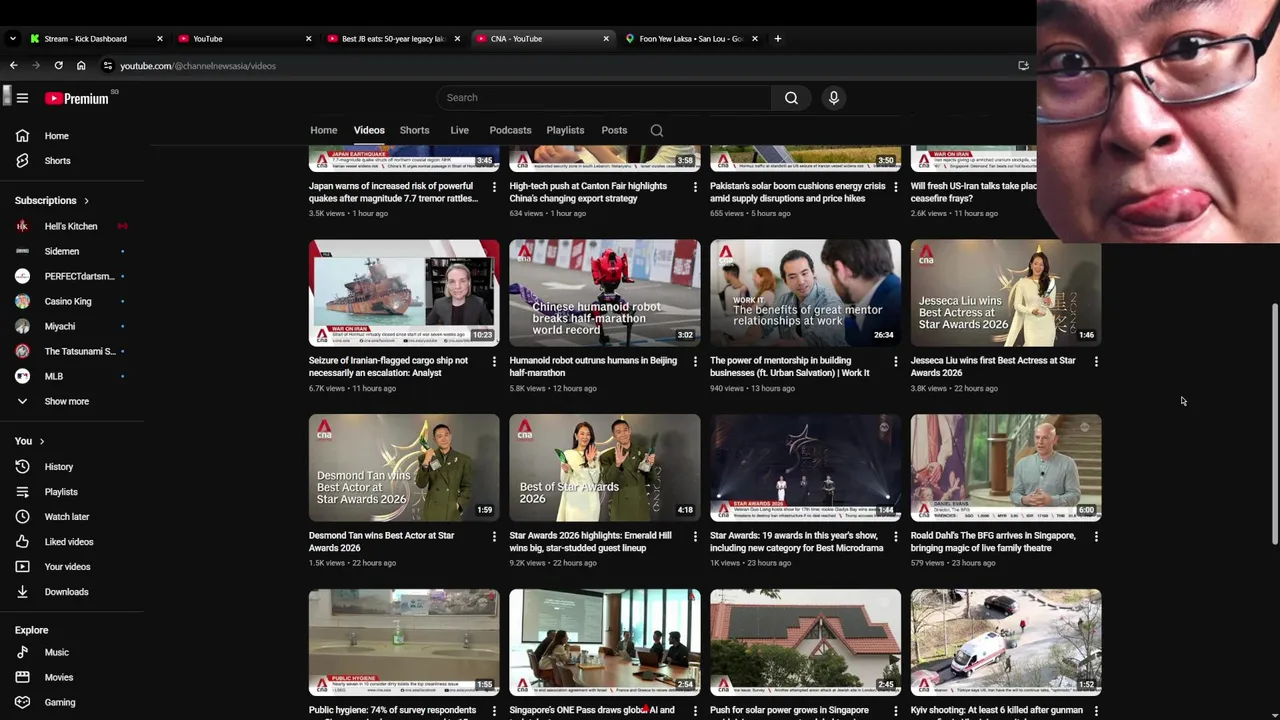Play the solar power rooftop video thumbnail
Screen dimensions: 1280x720
[805, 642]
